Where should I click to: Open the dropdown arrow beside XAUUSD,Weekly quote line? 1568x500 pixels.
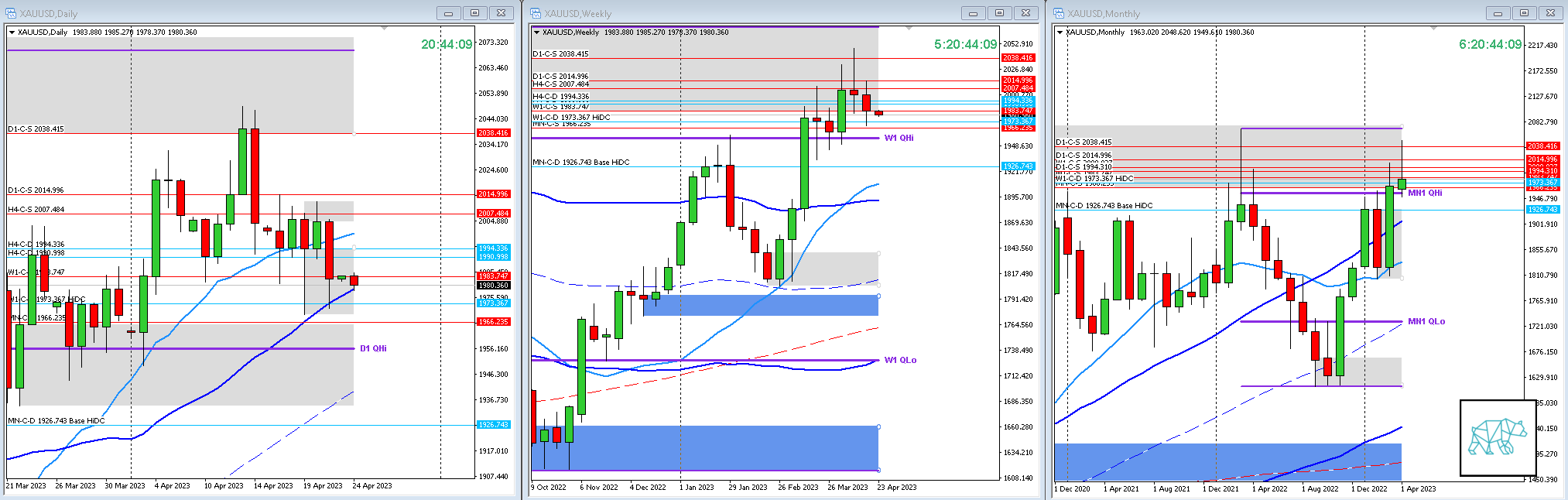point(536,33)
